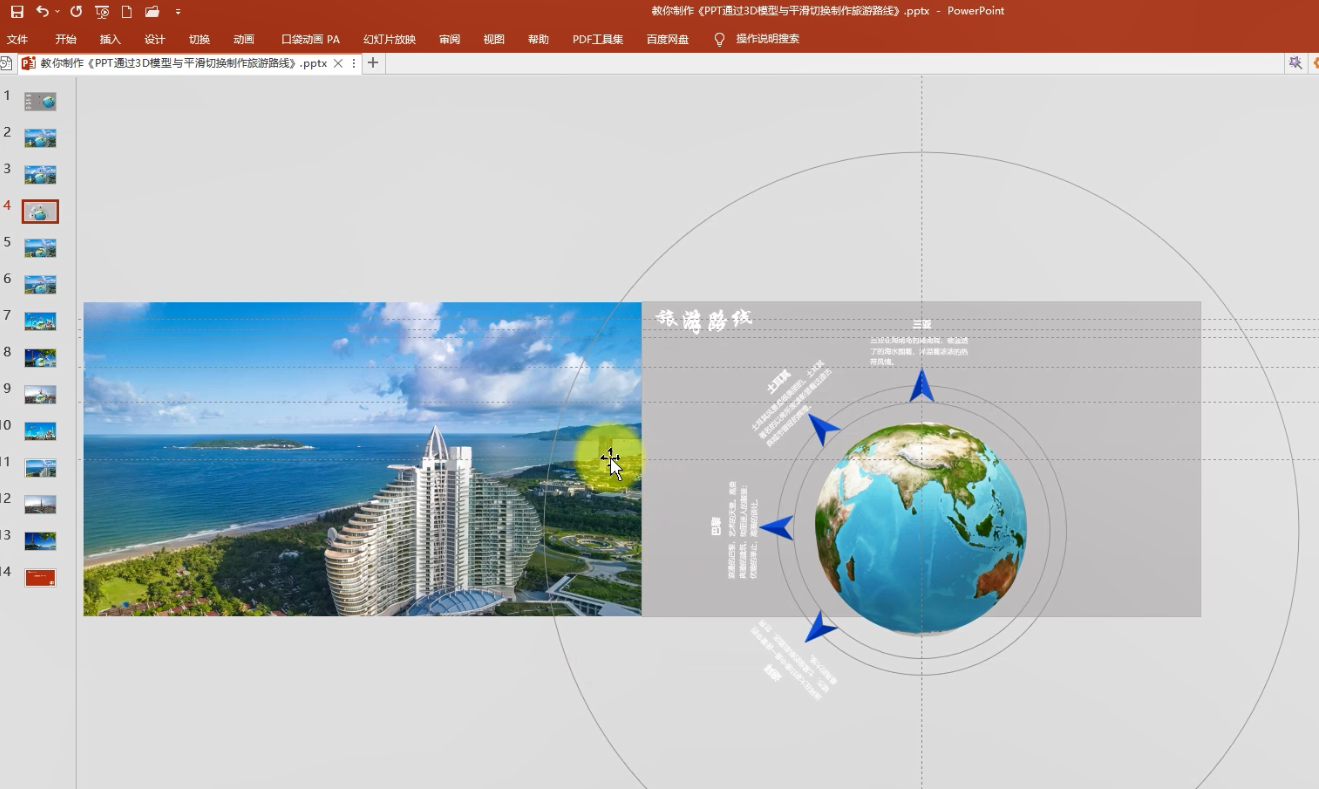Open the 幻灯片放映 tab
This screenshot has width=1319, height=789.
(389, 39)
